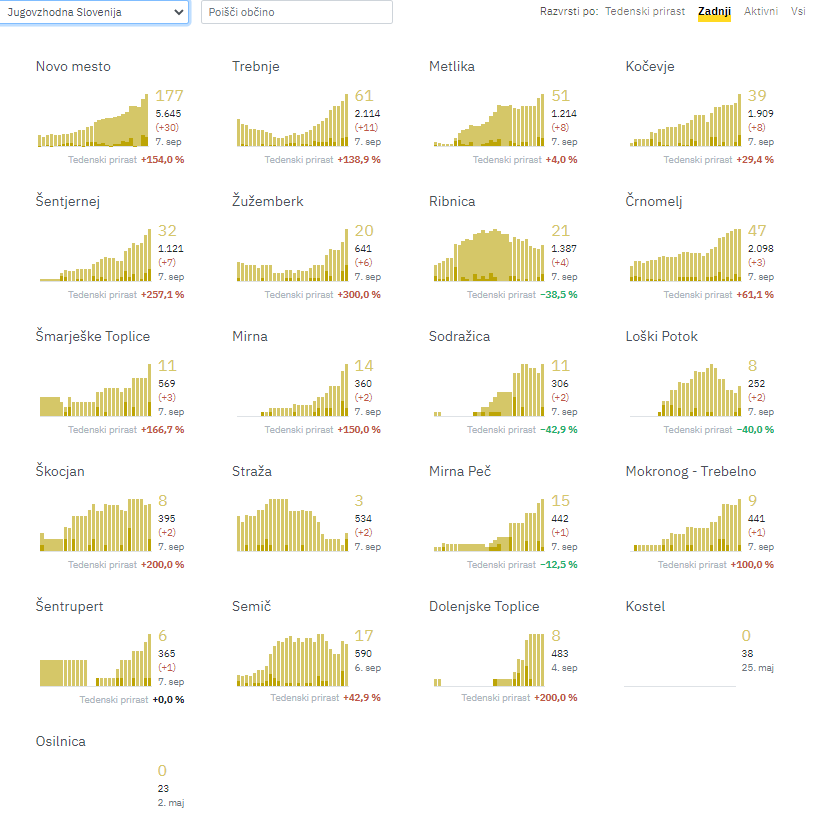Screen dimensions: 832x821
Task: Open the Jugovzhodna Slovenija region dropdown
Action: pos(94,12)
